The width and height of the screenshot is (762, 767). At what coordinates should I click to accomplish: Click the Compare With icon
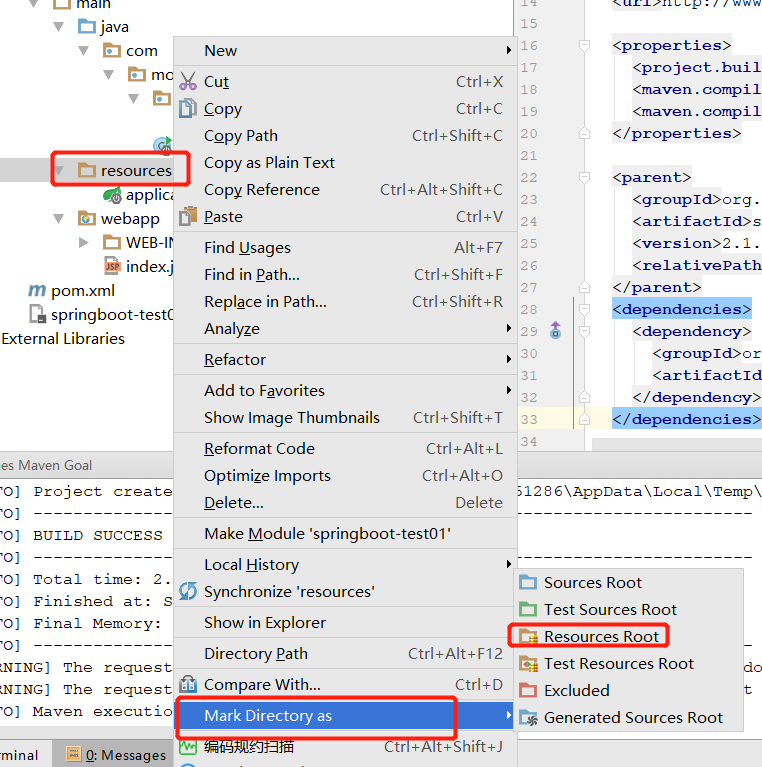point(188,685)
